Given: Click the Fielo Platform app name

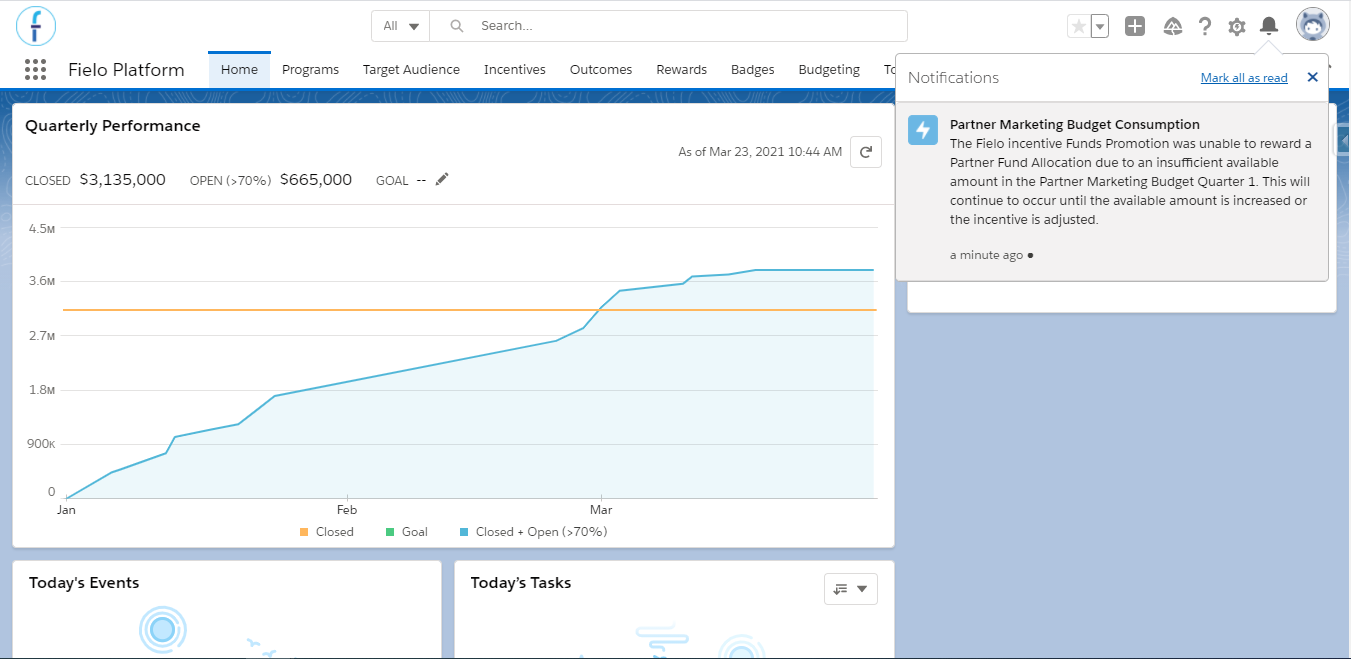Looking at the screenshot, I should tap(126, 70).
